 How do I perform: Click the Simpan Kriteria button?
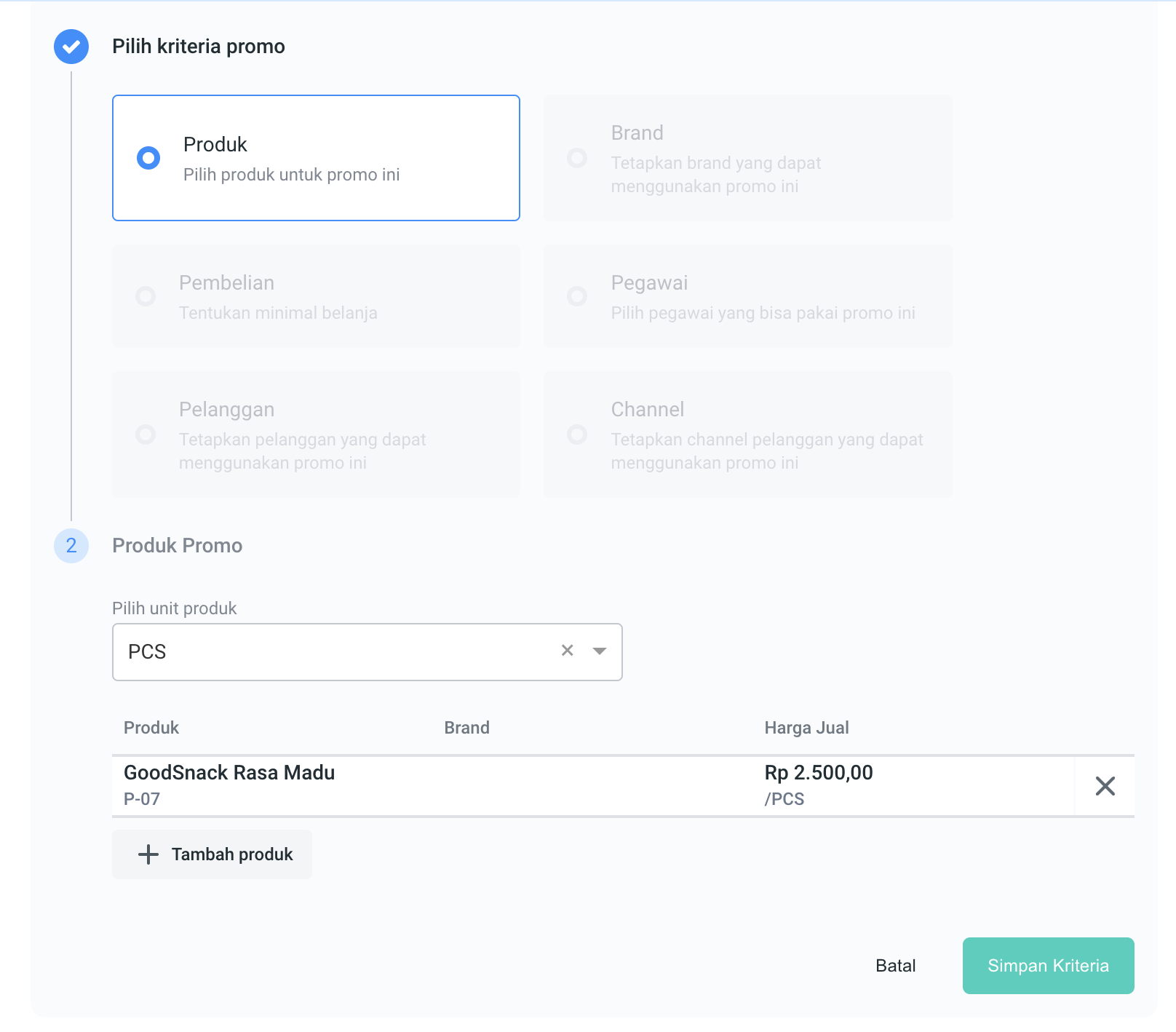coord(1048,966)
